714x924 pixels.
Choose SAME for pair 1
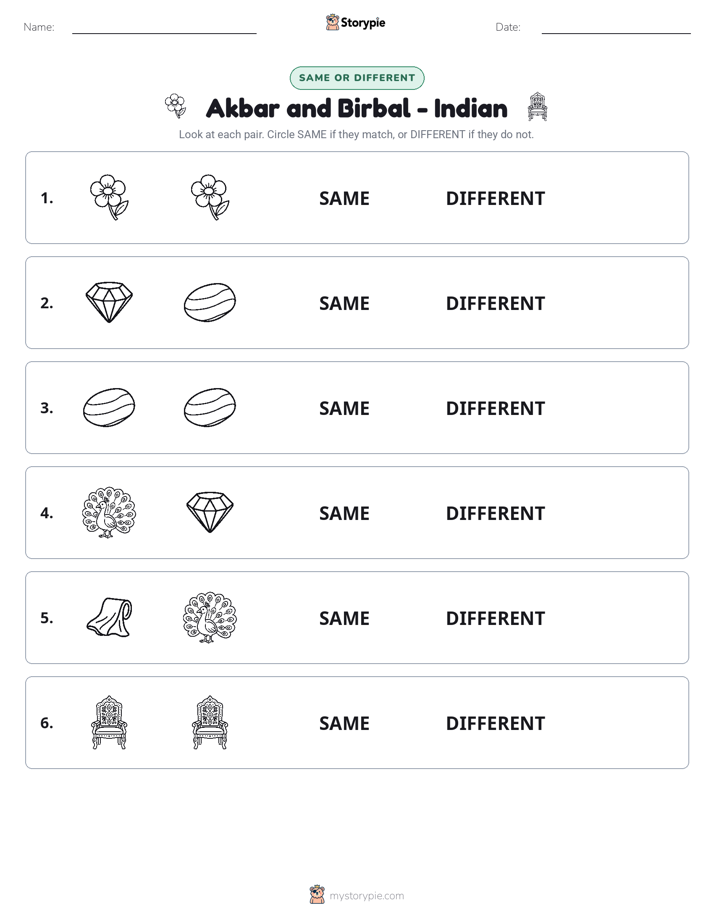click(344, 199)
